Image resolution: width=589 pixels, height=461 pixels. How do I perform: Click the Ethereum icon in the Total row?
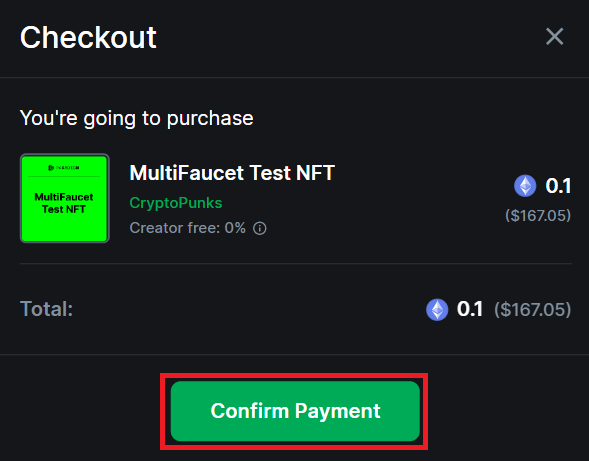437,310
